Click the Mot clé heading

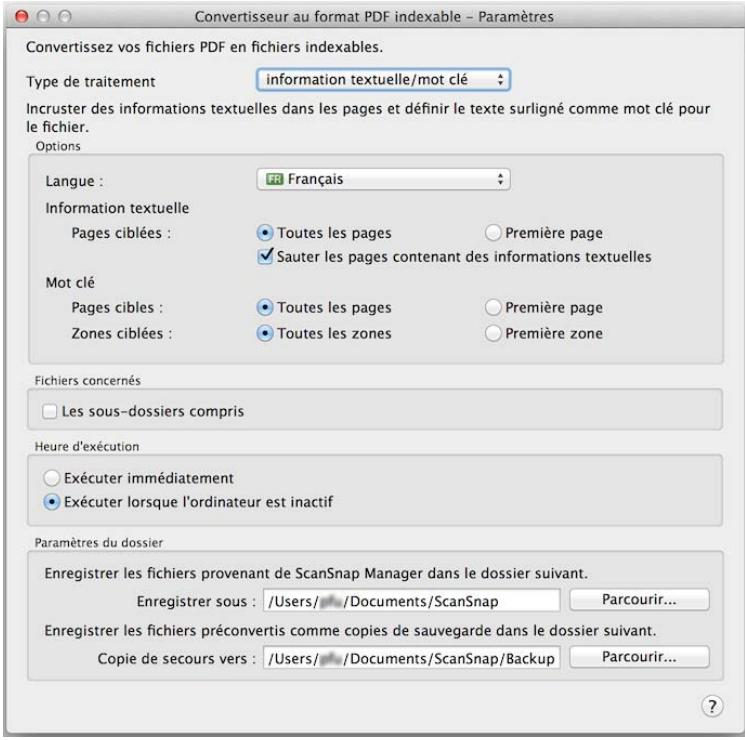click(70, 283)
